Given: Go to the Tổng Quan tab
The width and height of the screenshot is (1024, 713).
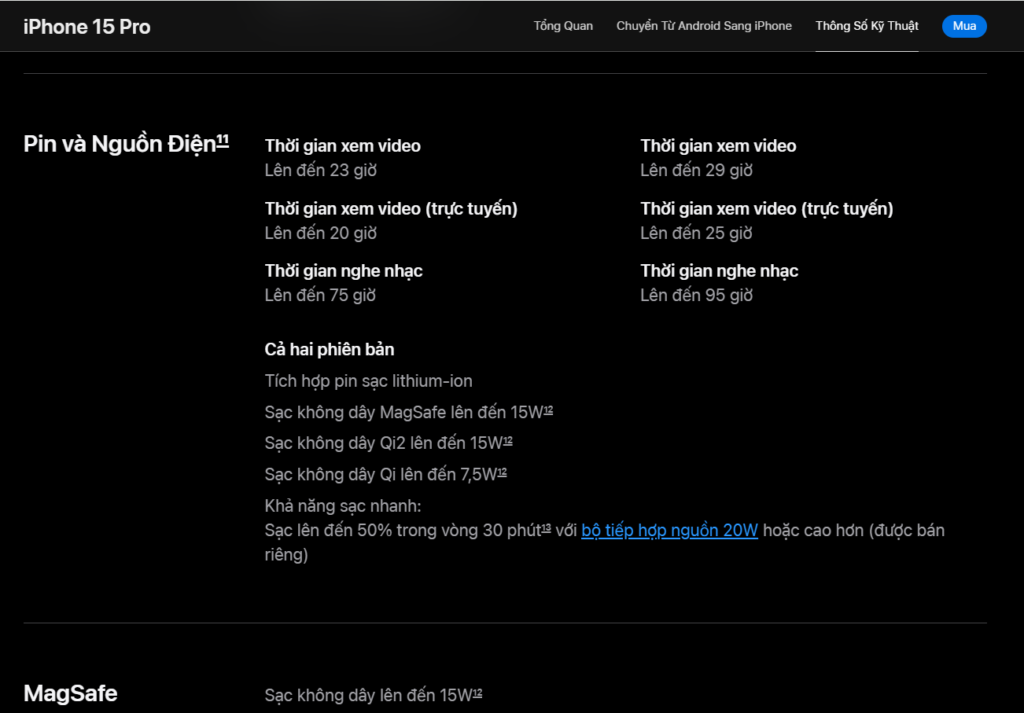Looking at the screenshot, I should click(x=563, y=26).
